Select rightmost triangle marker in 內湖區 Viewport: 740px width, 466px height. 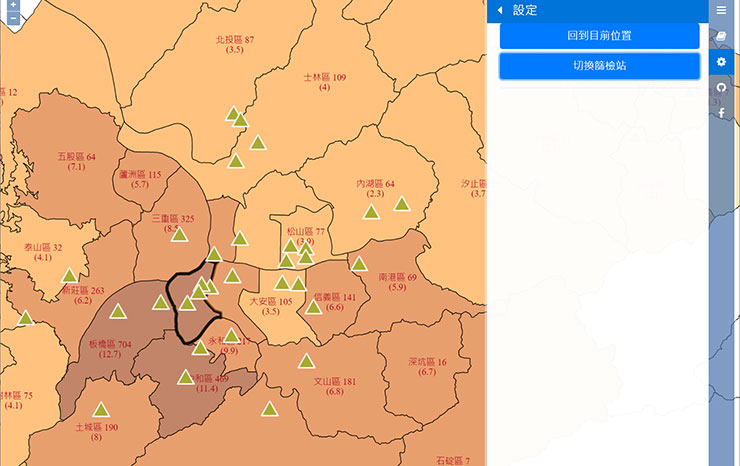(x=402, y=204)
